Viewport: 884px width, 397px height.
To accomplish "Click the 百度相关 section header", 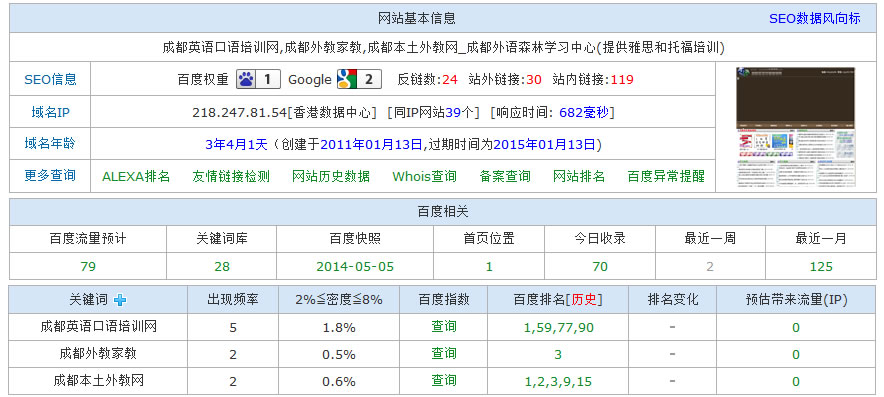I will (x=443, y=212).
